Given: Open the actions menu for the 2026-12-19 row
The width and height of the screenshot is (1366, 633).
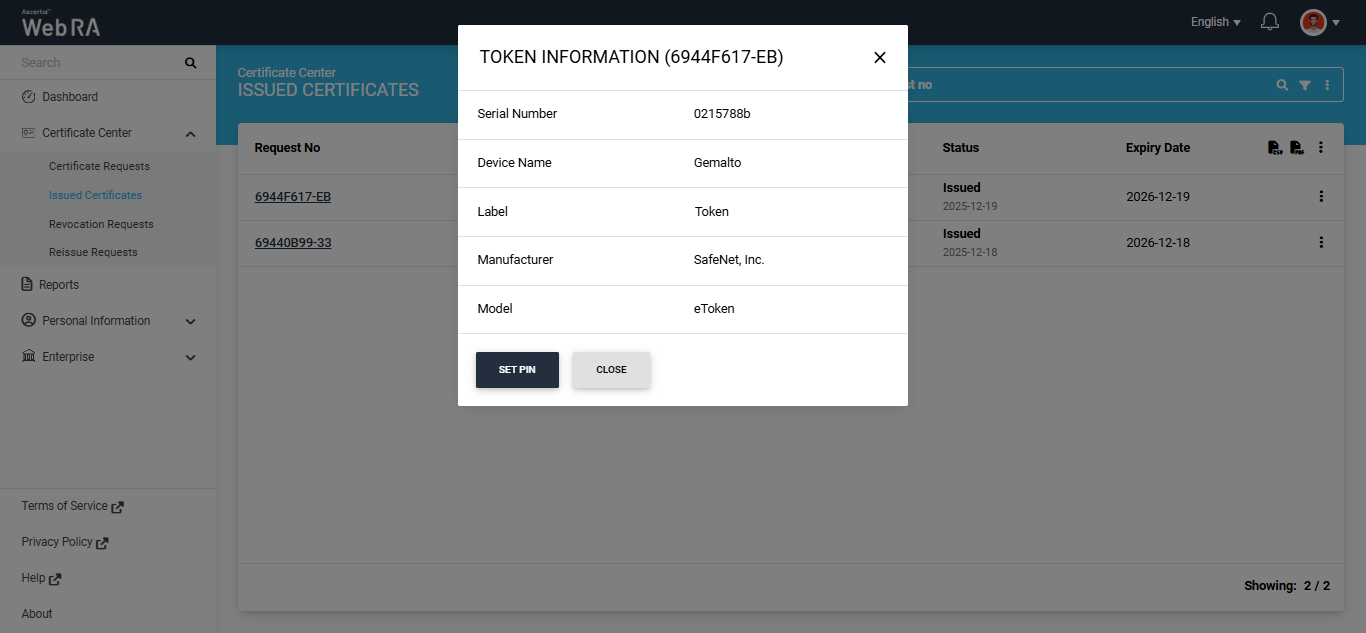Looking at the screenshot, I should point(1321,197).
